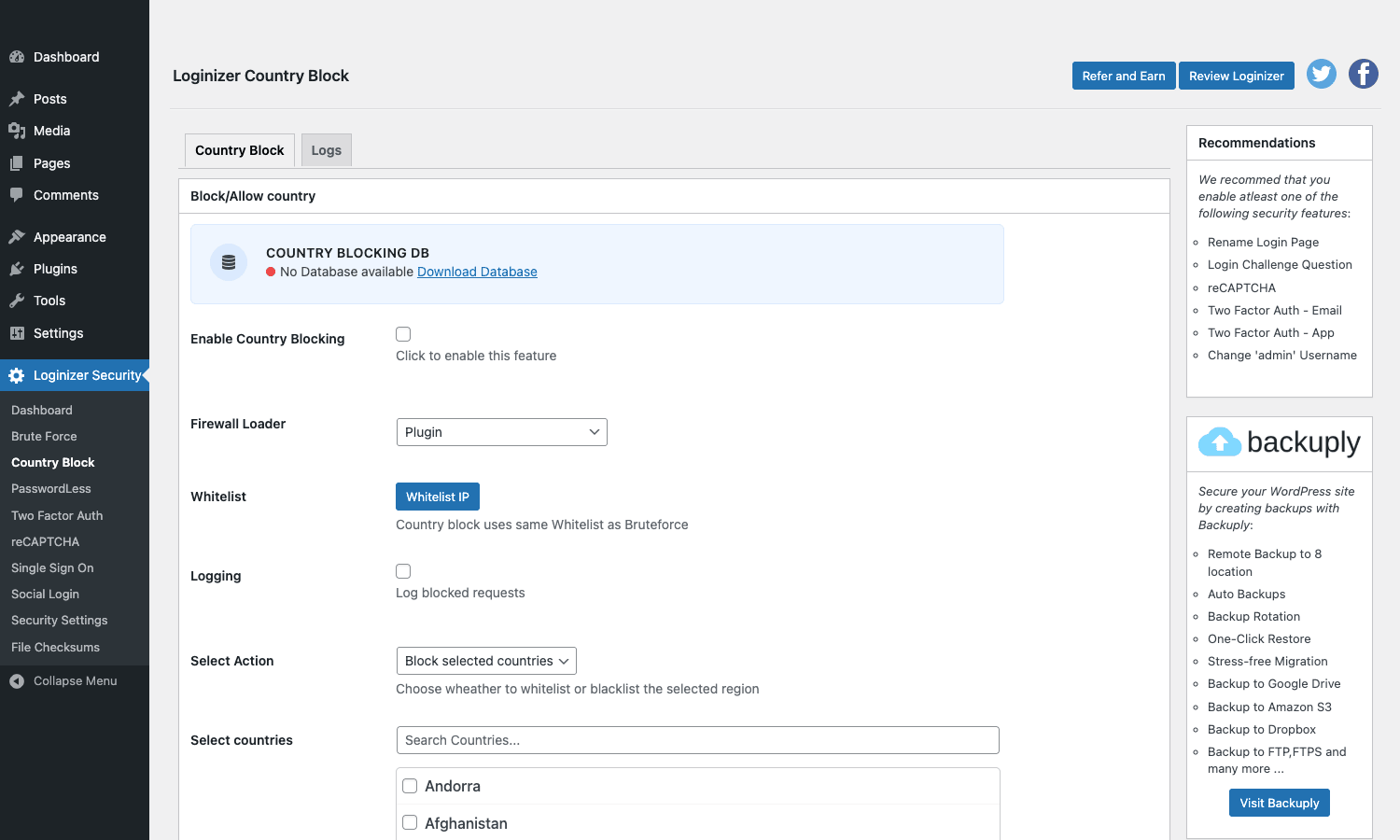Click the Whitelist IP button
Image resolution: width=1400 pixels, height=840 pixels.
point(438,497)
